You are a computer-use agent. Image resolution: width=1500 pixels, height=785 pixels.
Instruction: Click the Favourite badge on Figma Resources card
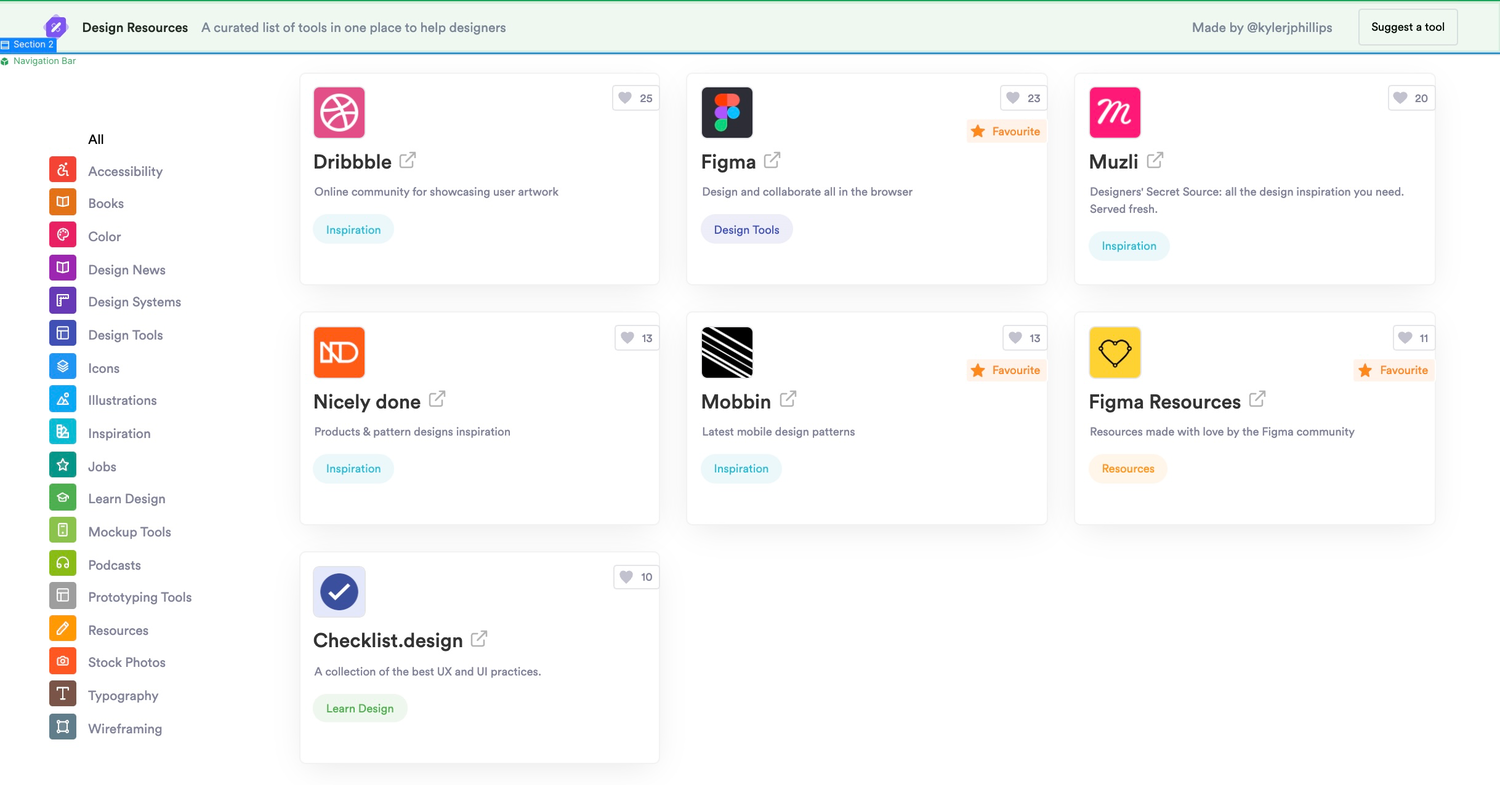coord(1394,370)
